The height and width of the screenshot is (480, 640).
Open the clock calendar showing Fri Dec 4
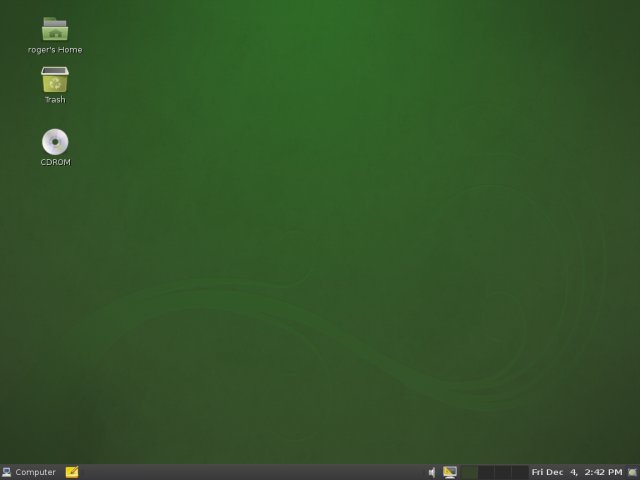tap(577, 473)
